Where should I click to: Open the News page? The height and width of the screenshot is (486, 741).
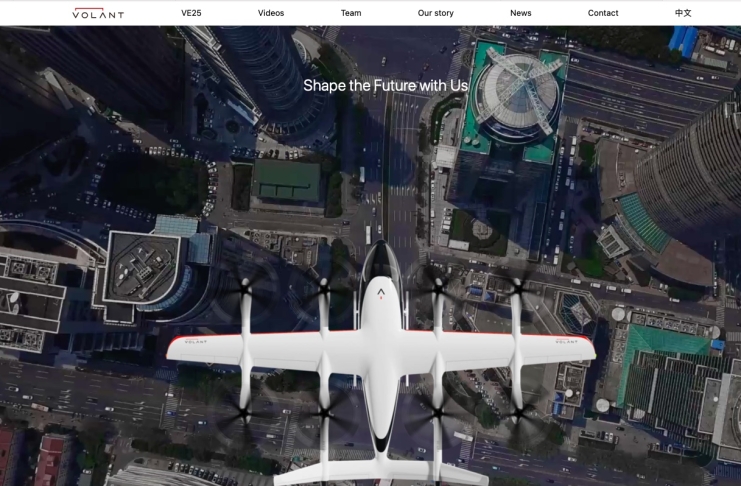click(x=521, y=13)
